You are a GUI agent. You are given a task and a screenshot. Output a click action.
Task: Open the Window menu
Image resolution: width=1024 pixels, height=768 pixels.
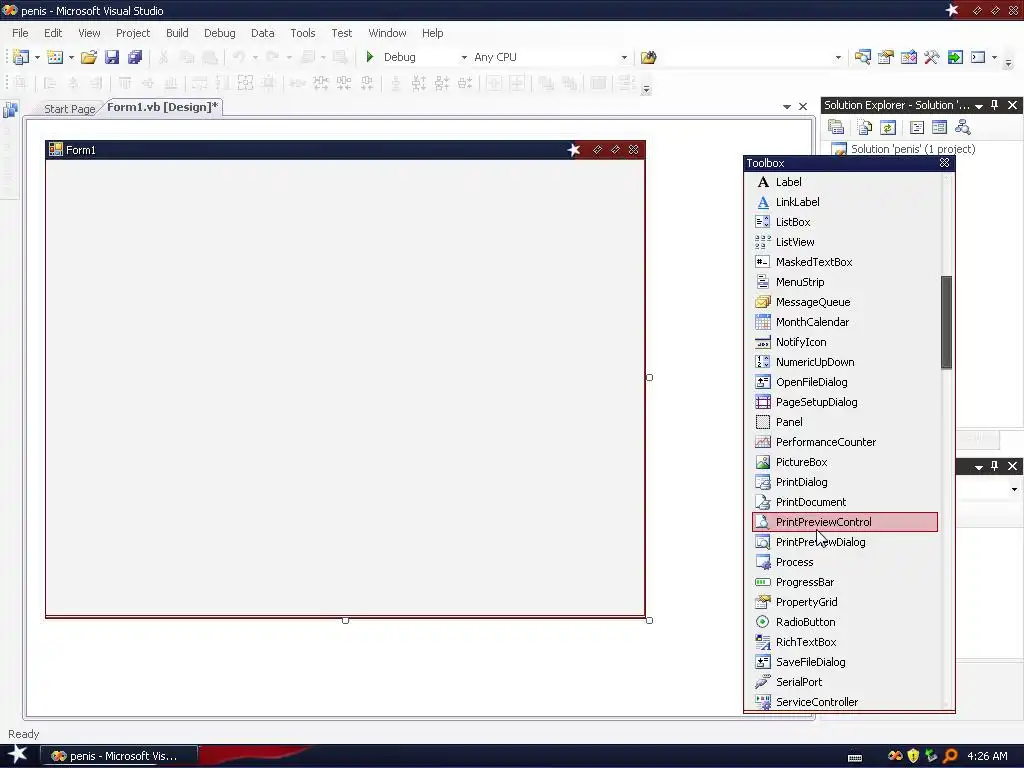387,33
